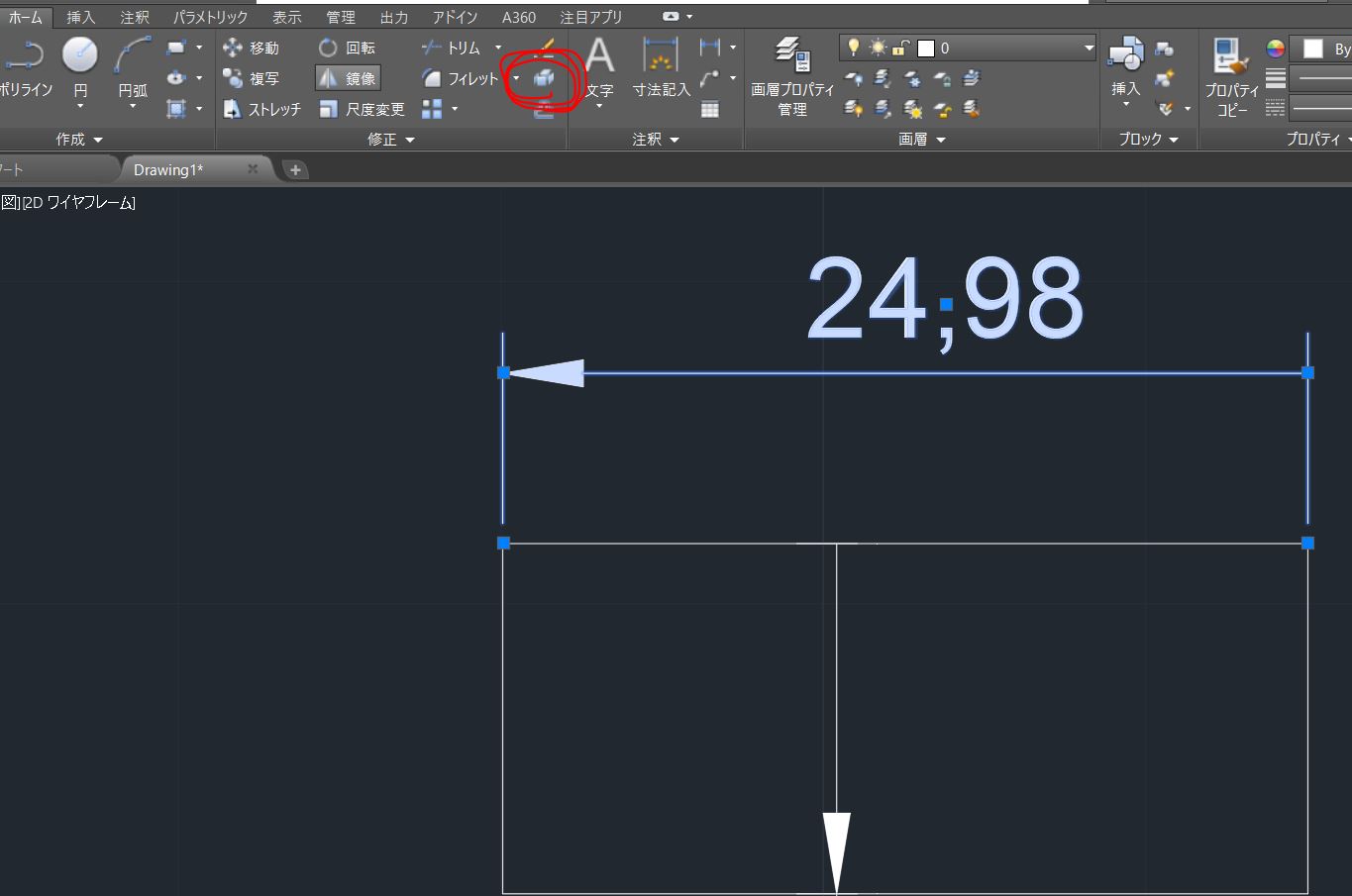This screenshot has width=1352, height=896.
Task: Open Layer Properties Manager (画層プロパティ管理)
Action: pos(792,76)
